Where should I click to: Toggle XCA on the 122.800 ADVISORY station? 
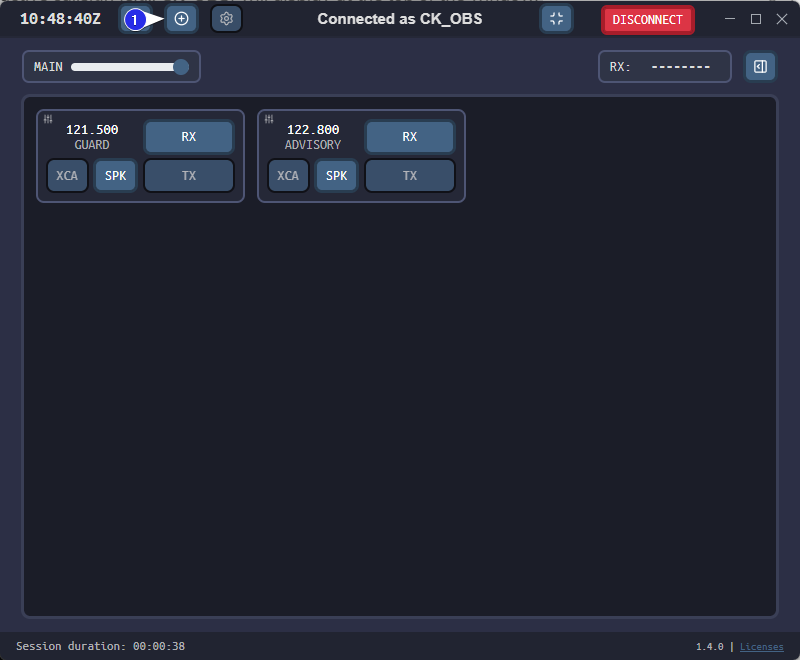tap(288, 175)
